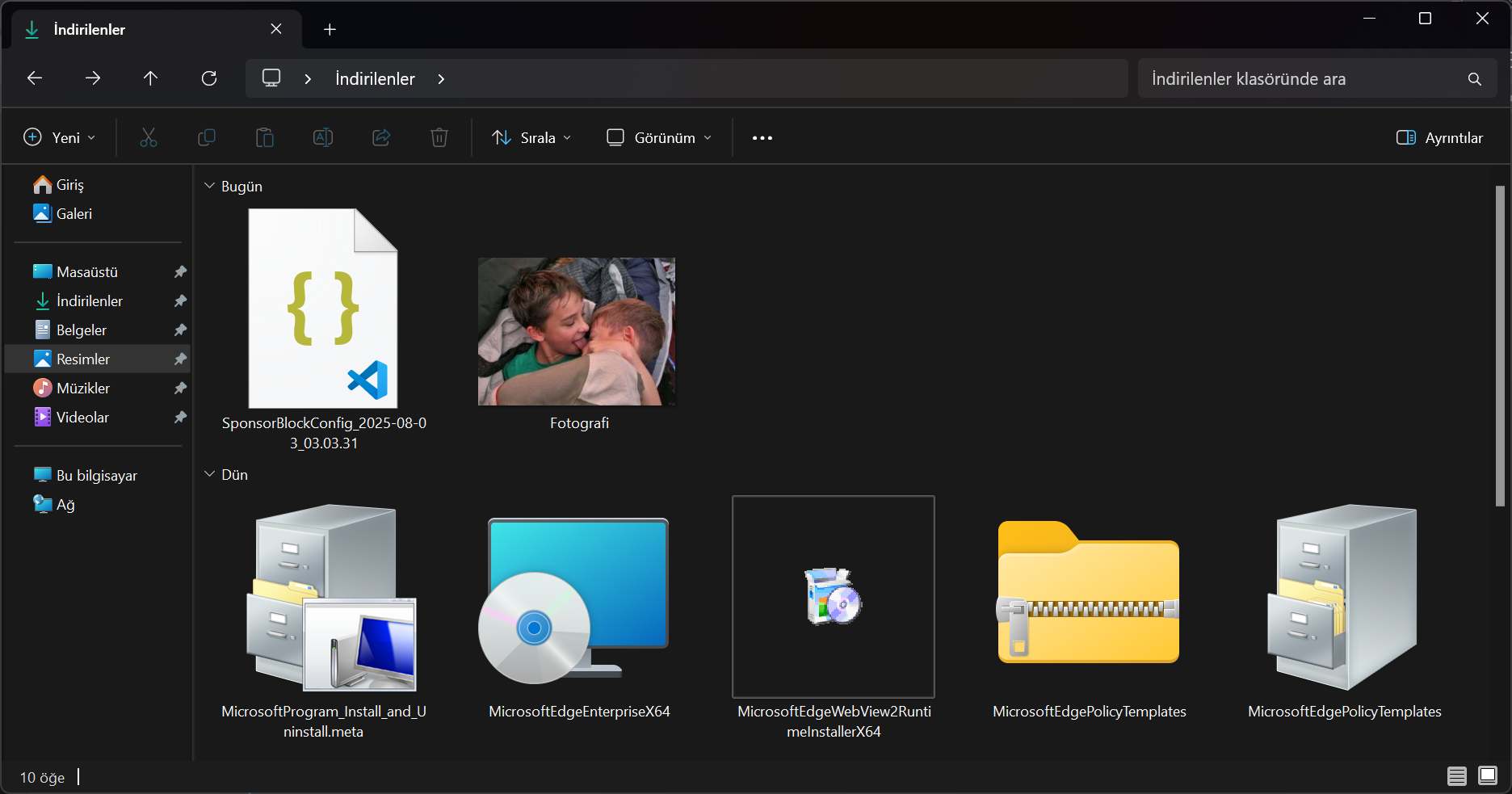1512x794 pixels.
Task: Click the Copy icon in toolbar
Action: pos(207,137)
